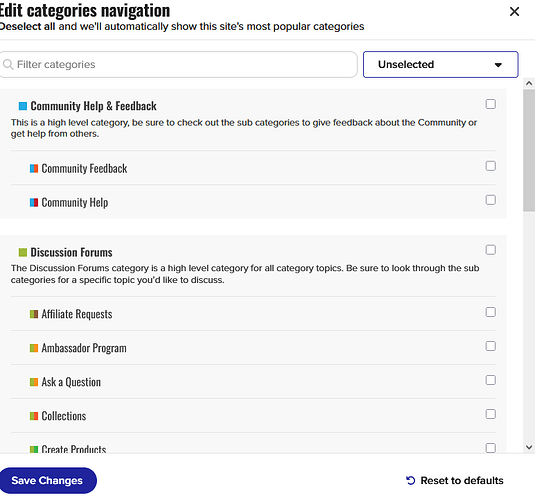Image resolution: width=535 pixels, height=500 pixels.
Task: Close the Edit categories navigation dialog
Action: (514, 12)
